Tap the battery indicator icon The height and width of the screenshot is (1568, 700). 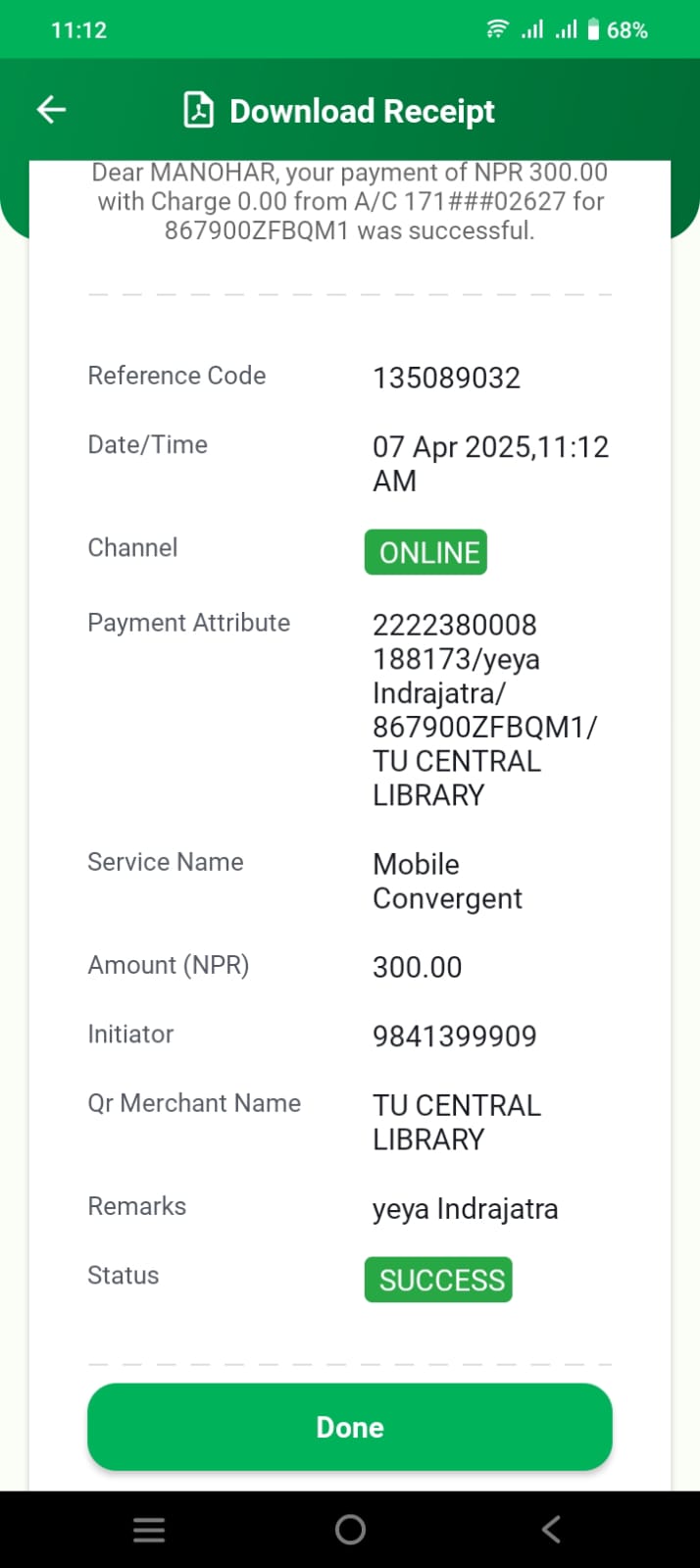(593, 29)
